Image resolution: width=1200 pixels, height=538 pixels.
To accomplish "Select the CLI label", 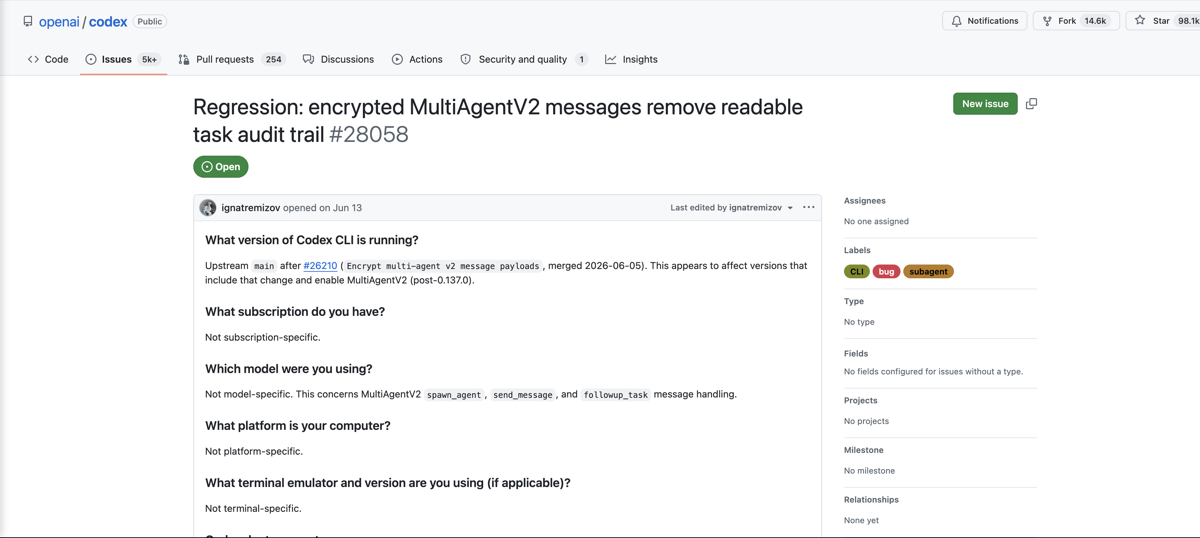I will click(x=857, y=271).
